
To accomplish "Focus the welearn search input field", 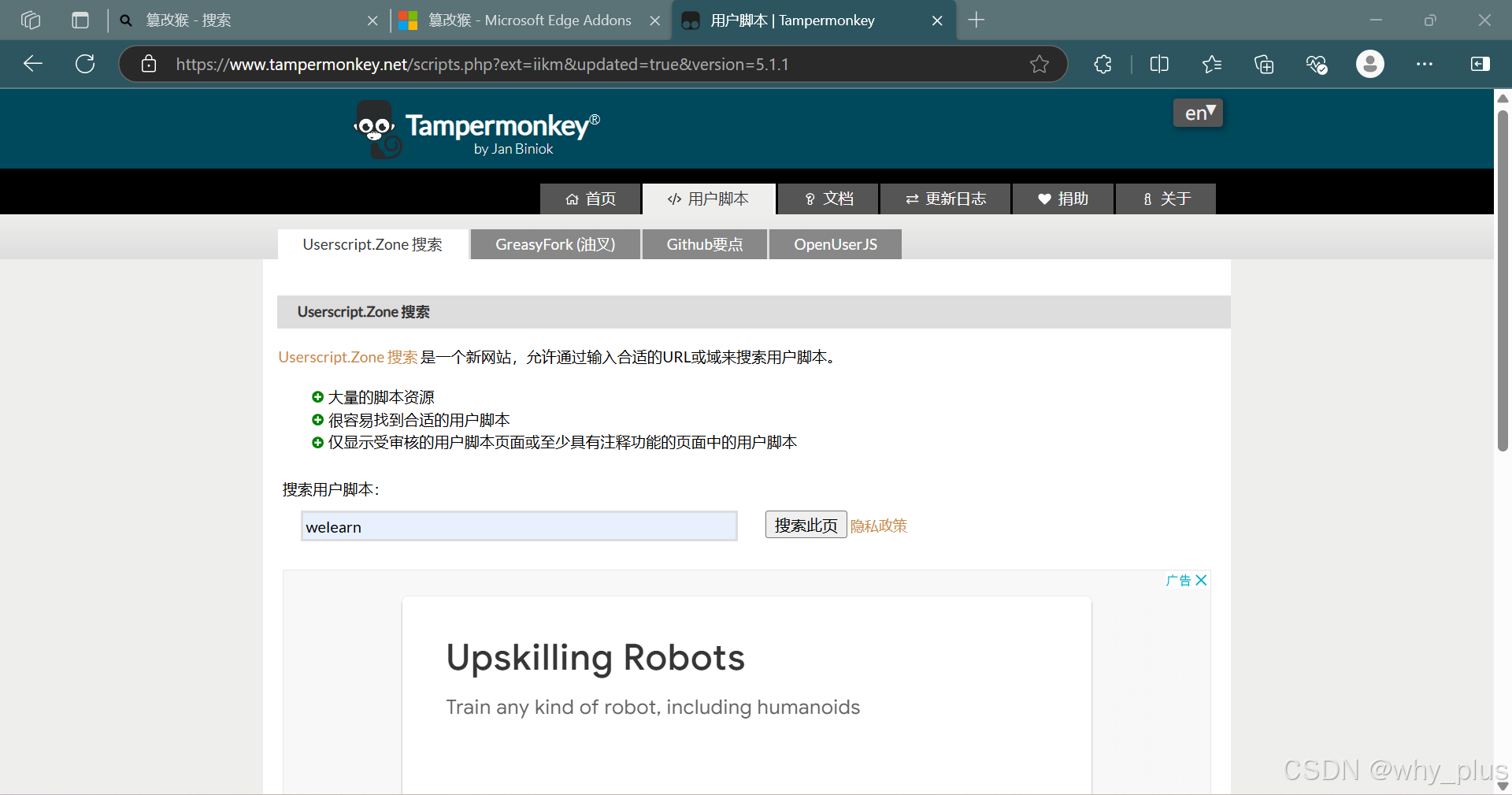I will (x=519, y=526).
